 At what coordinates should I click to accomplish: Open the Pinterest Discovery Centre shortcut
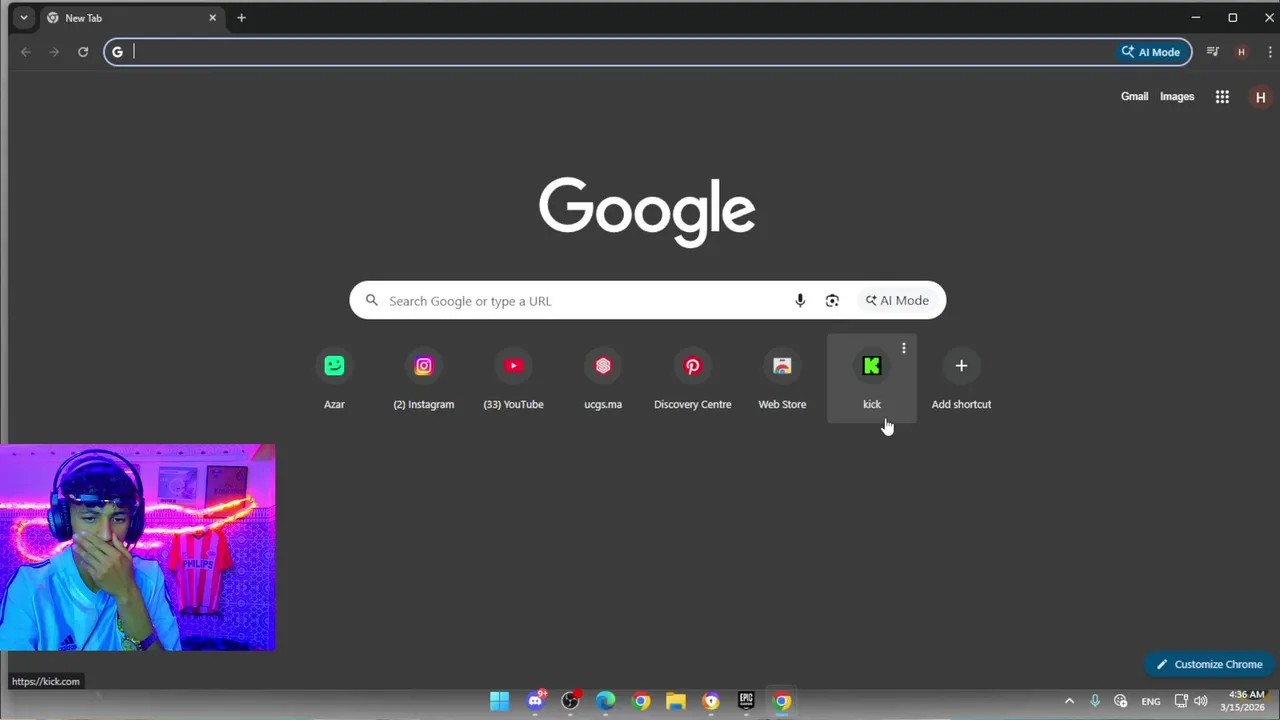(x=692, y=378)
